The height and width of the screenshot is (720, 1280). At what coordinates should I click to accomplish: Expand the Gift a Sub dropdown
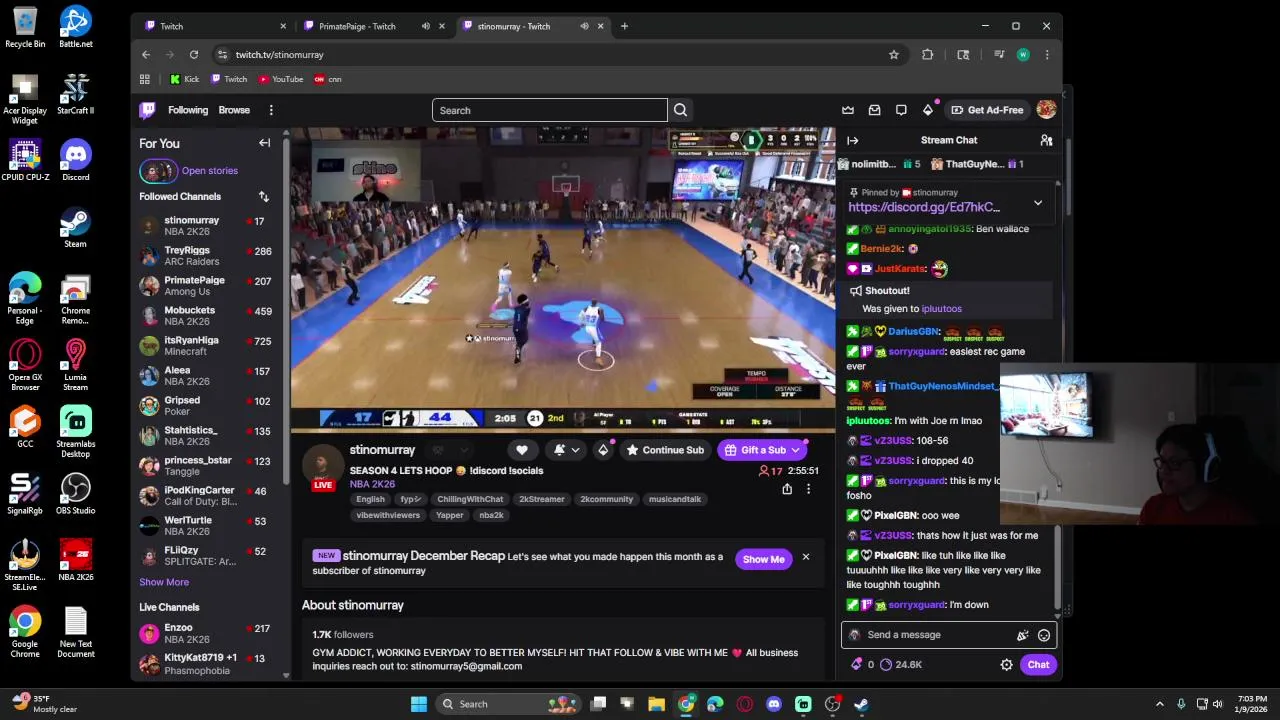[x=796, y=450]
